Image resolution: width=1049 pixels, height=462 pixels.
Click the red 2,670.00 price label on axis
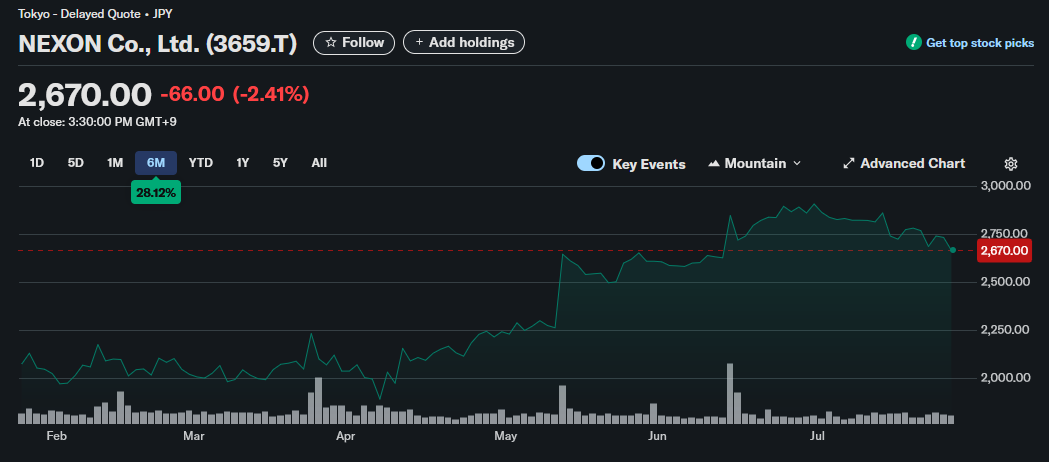click(1004, 251)
